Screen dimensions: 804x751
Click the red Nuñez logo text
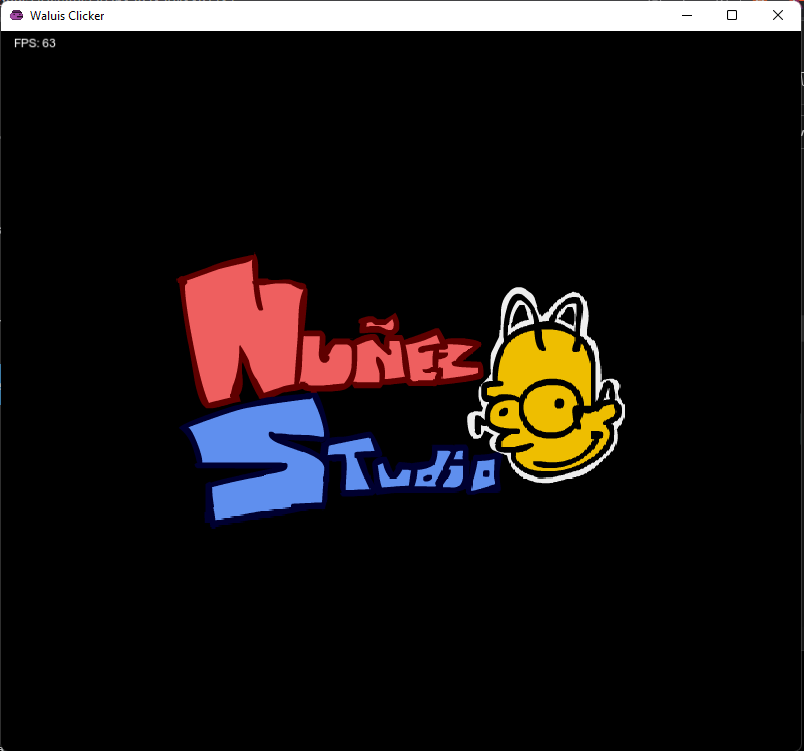pos(330,331)
